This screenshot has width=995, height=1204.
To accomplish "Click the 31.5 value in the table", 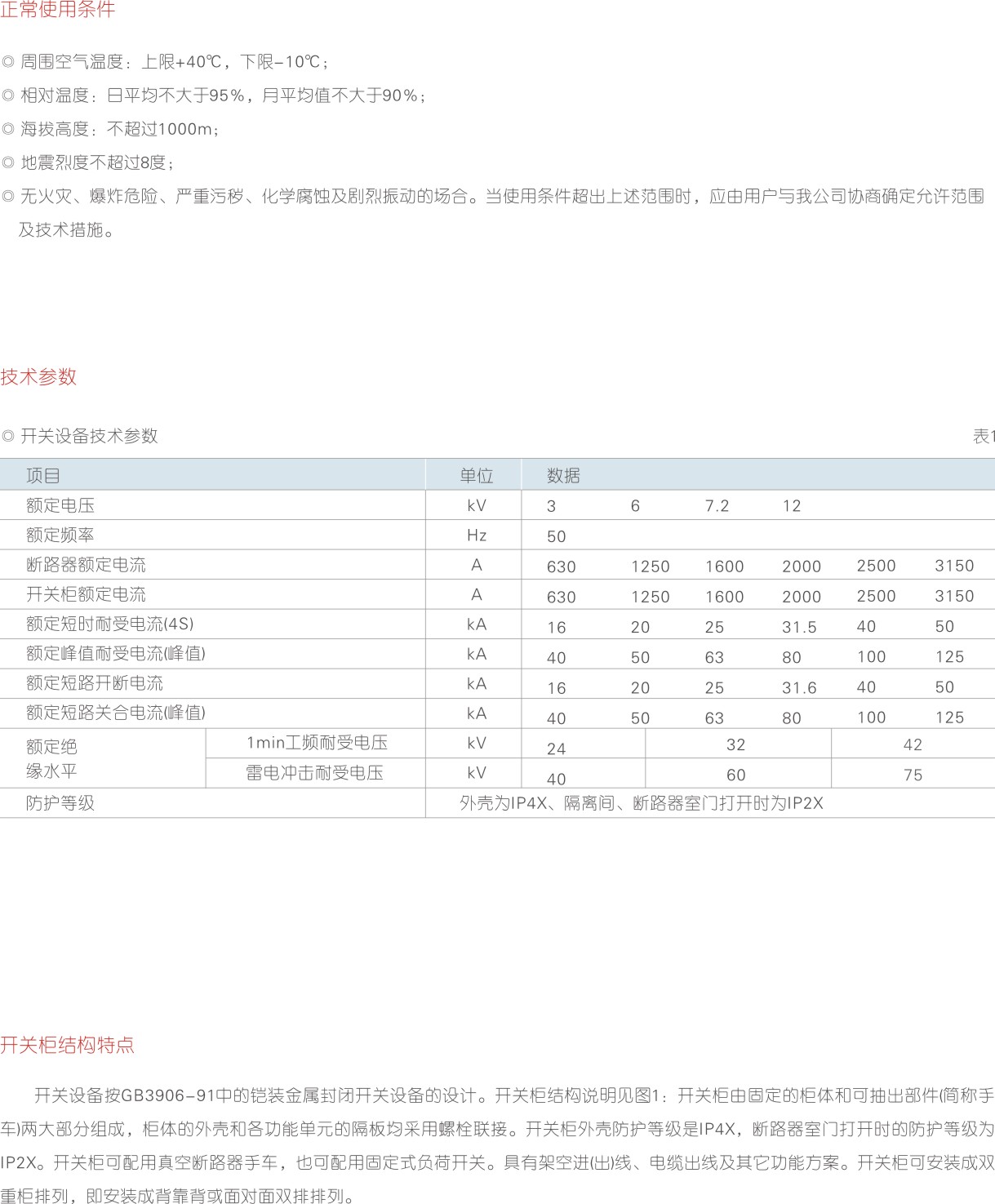I will [x=799, y=627].
